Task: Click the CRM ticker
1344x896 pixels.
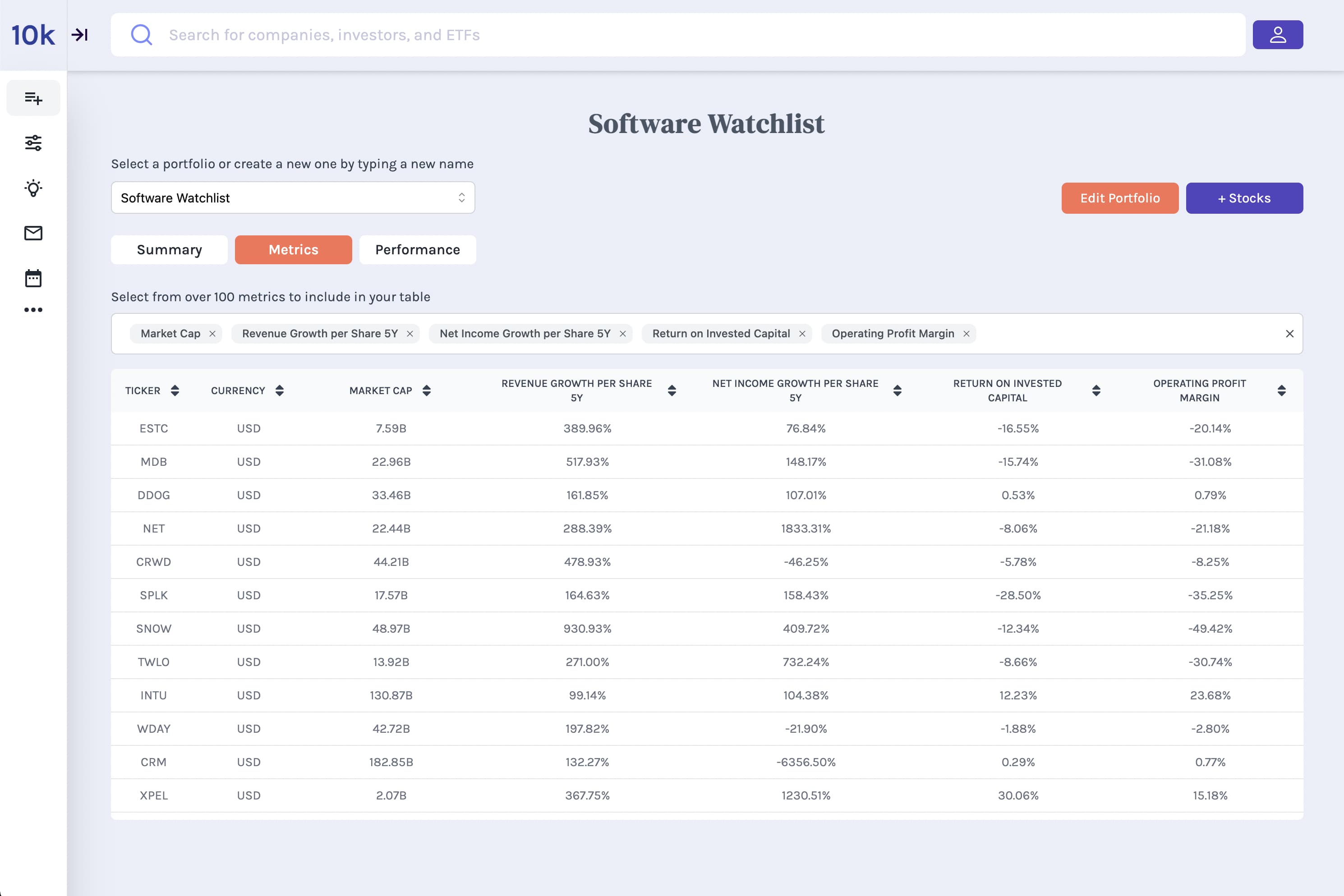Action: [x=154, y=762]
